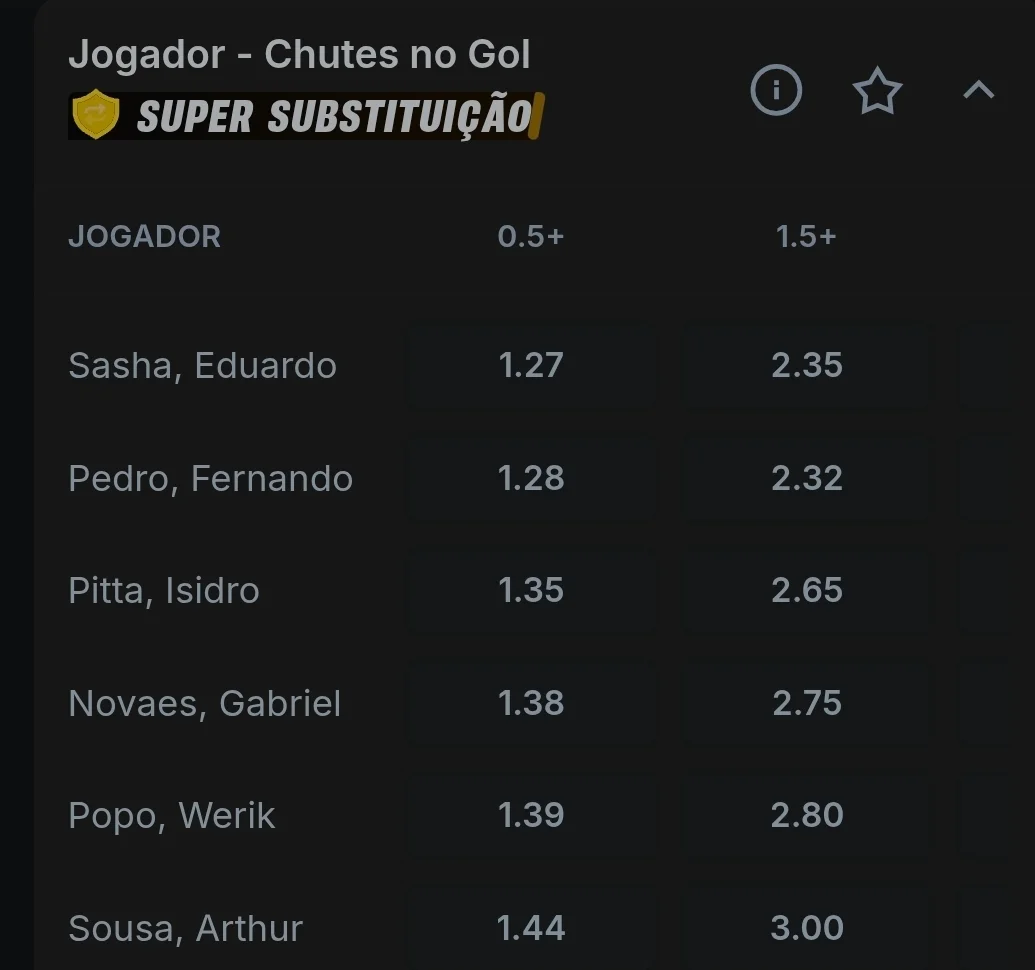Favorite the market using the star icon
The height and width of the screenshot is (970, 1035).
[877, 90]
